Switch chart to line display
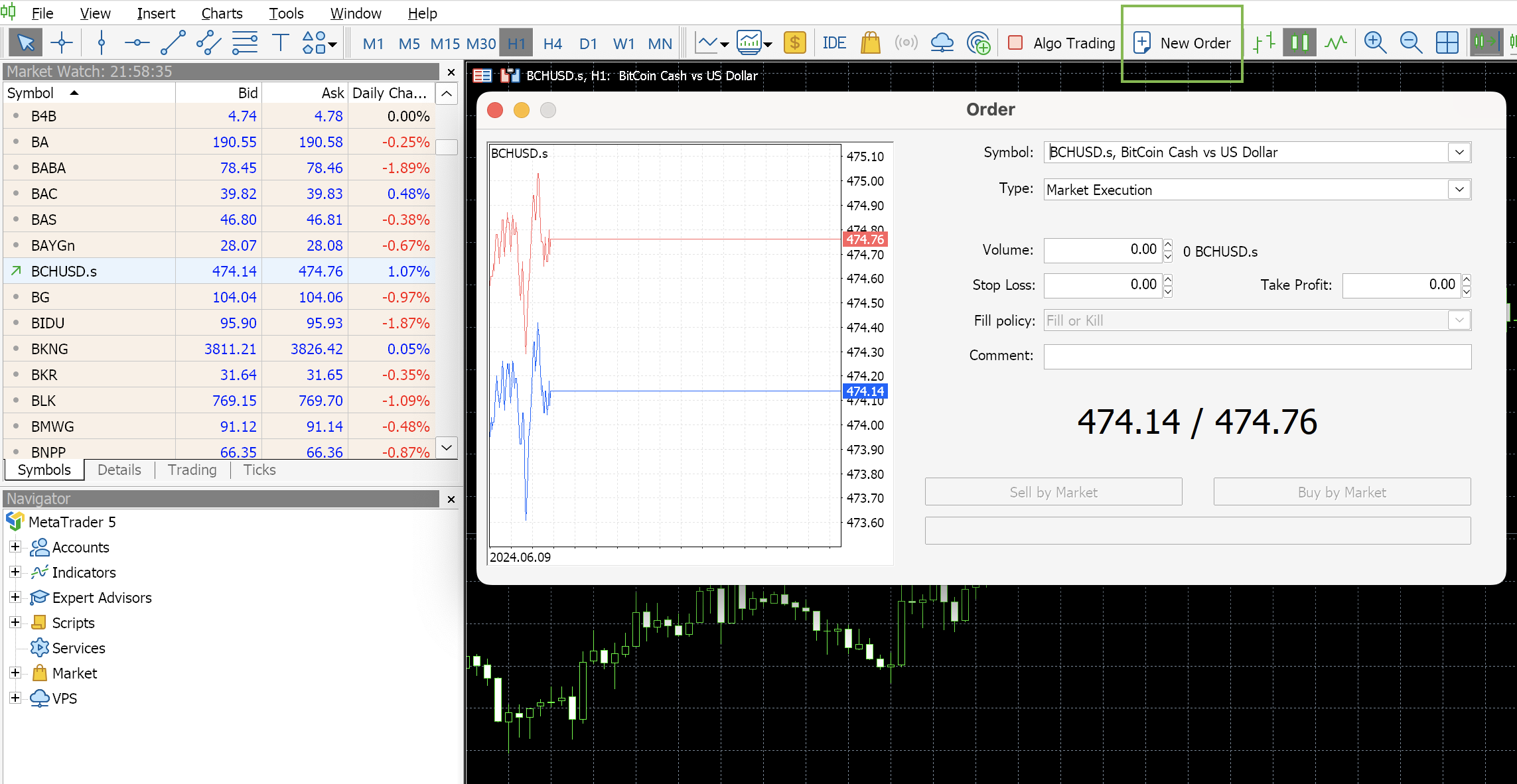 (1336, 42)
